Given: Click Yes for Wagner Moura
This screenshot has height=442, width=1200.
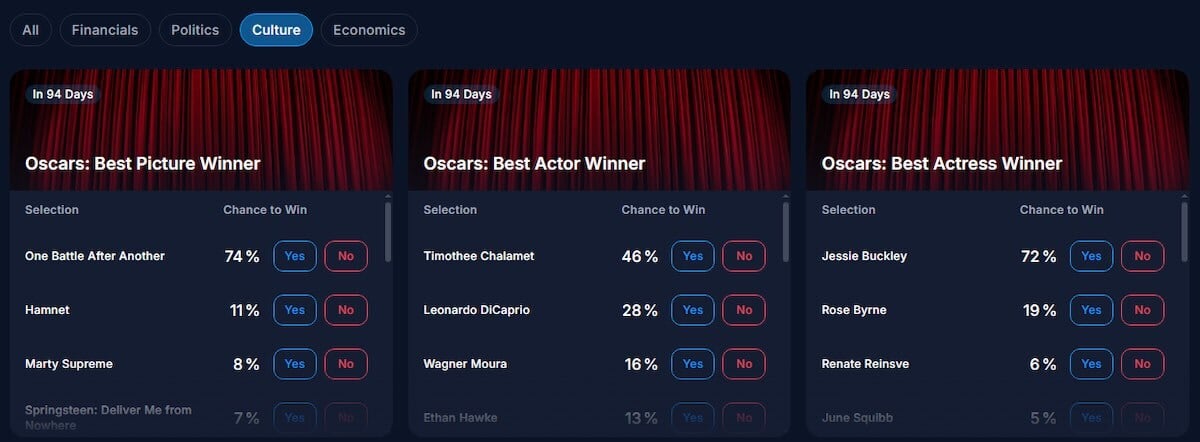Looking at the screenshot, I should [x=693, y=364].
